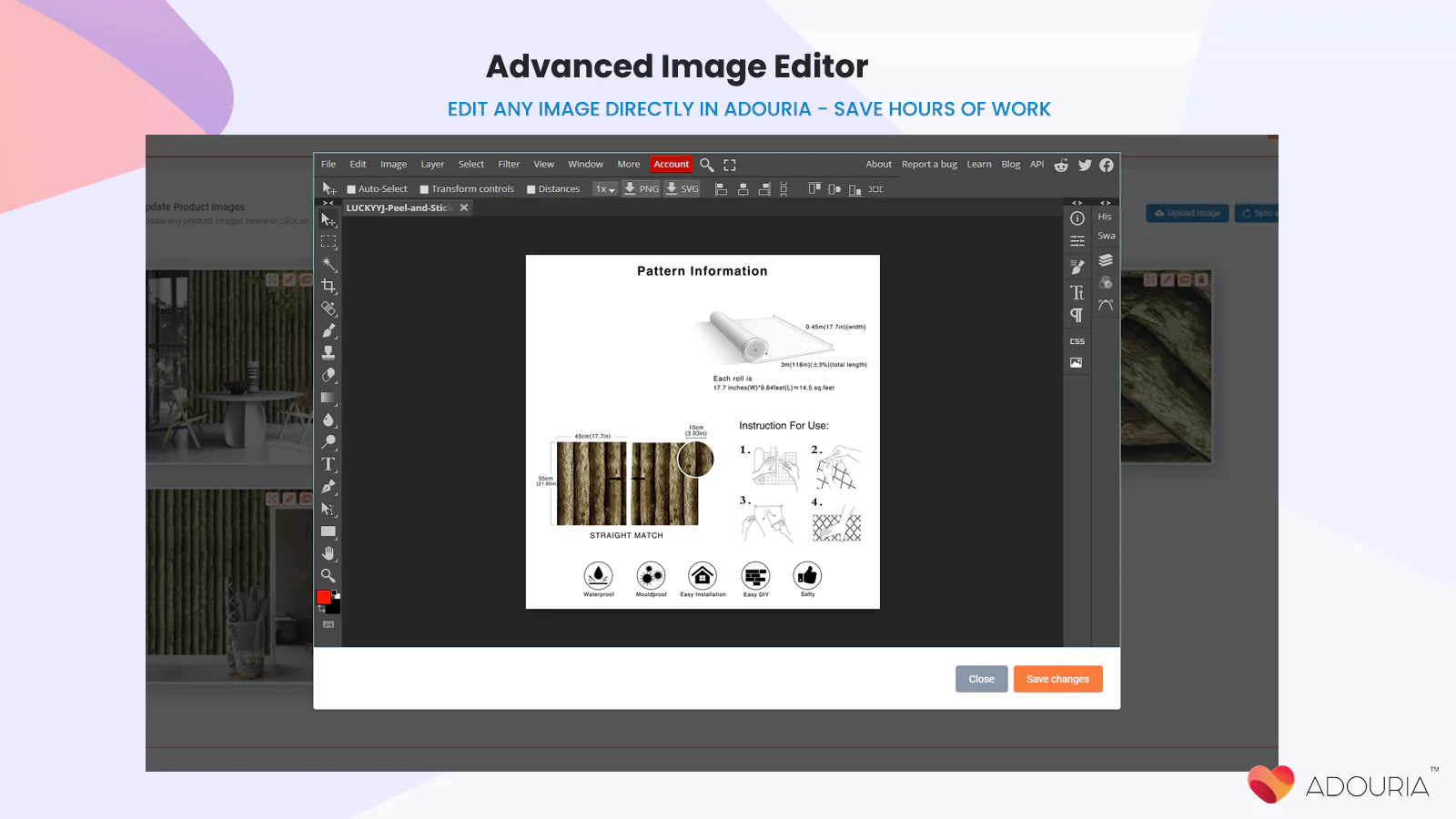
Task: Open search via the magnifier in menu bar
Action: click(706, 165)
